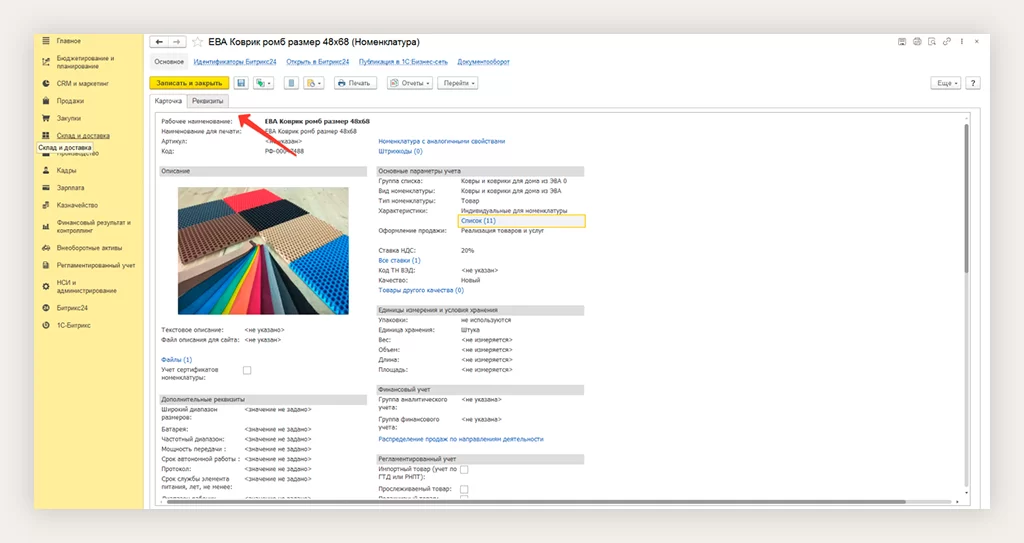Click the Записать и закрыть button
1024x543 pixels.
point(188,83)
